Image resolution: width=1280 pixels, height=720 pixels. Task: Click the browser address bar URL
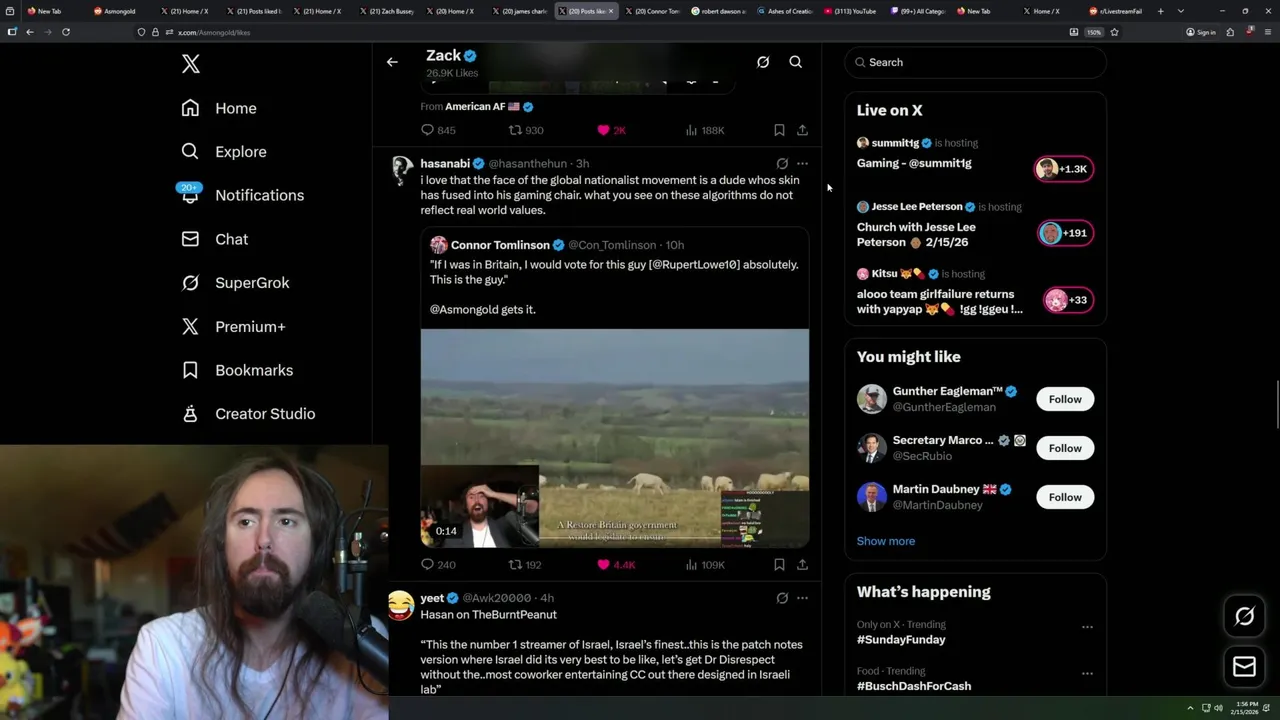coord(214,32)
